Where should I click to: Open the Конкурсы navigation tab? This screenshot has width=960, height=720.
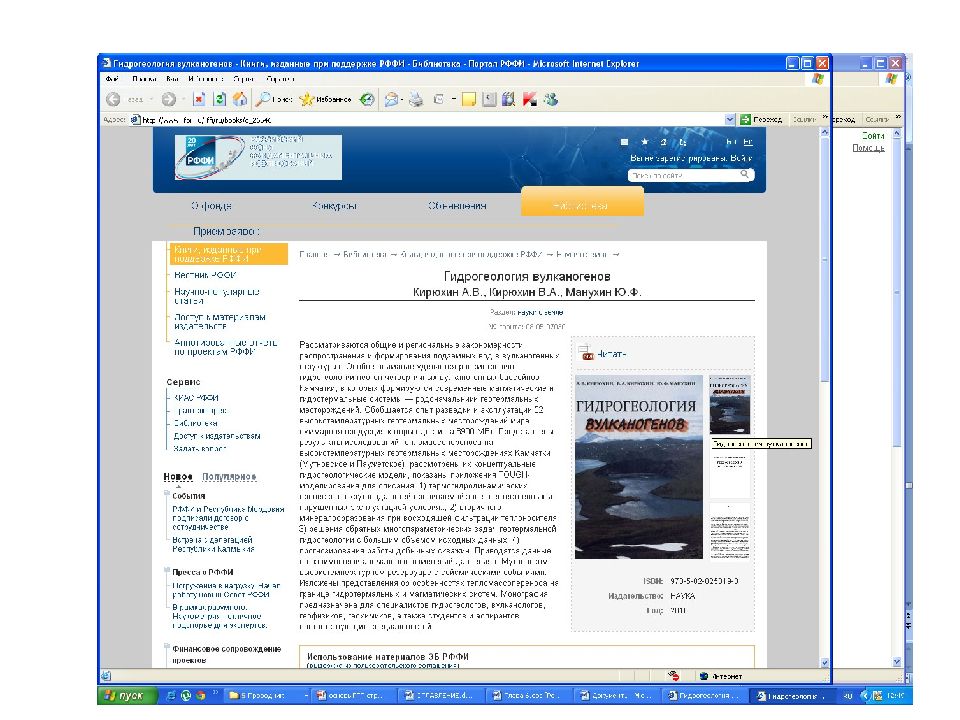click(x=334, y=206)
